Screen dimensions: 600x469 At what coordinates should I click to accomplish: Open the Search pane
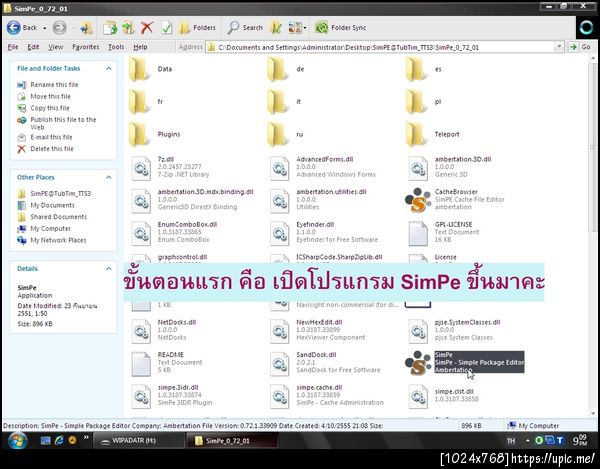[245, 28]
